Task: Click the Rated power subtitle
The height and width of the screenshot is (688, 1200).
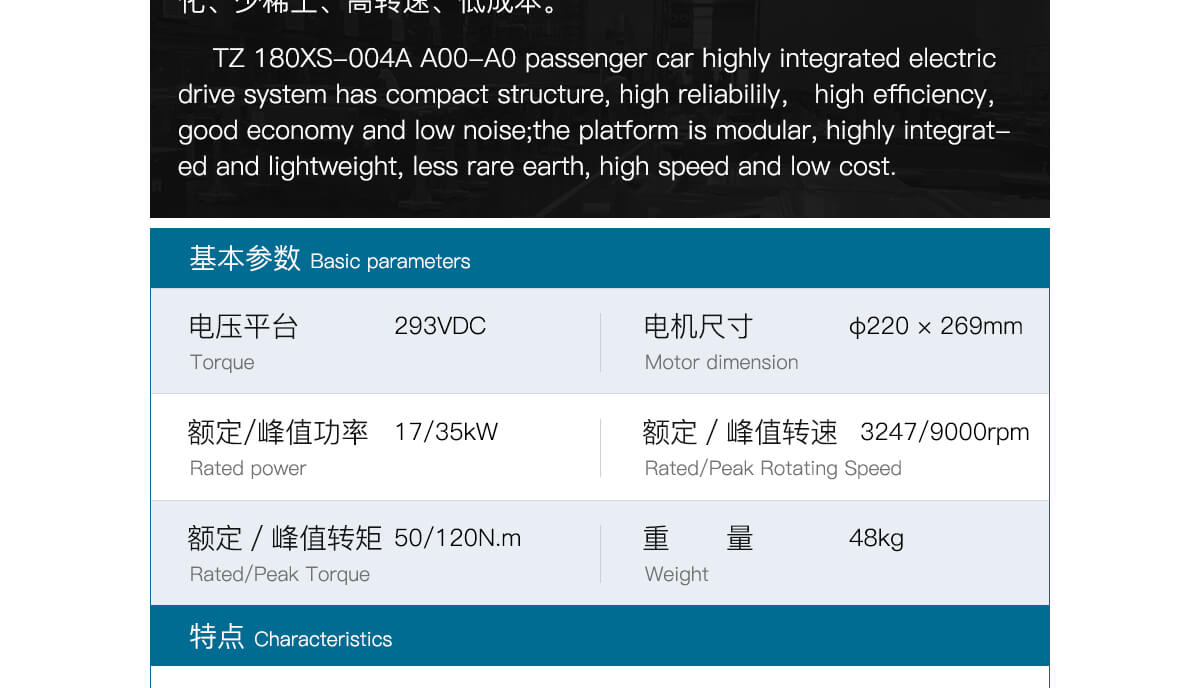Action: click(x=248, y=469)
